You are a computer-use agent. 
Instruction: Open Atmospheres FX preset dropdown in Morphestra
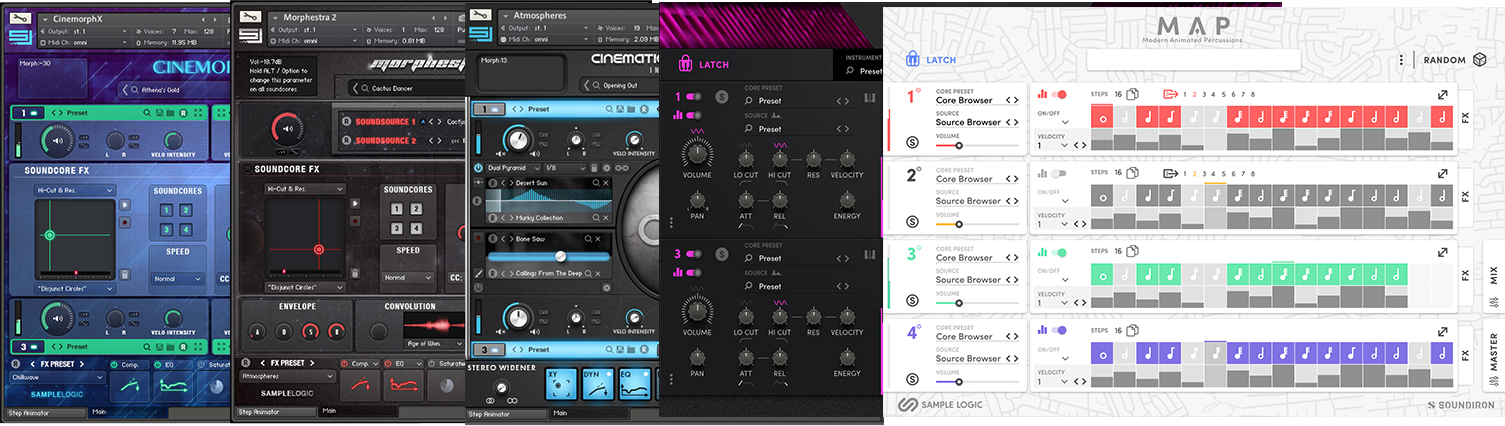click(x=287, y=377)
